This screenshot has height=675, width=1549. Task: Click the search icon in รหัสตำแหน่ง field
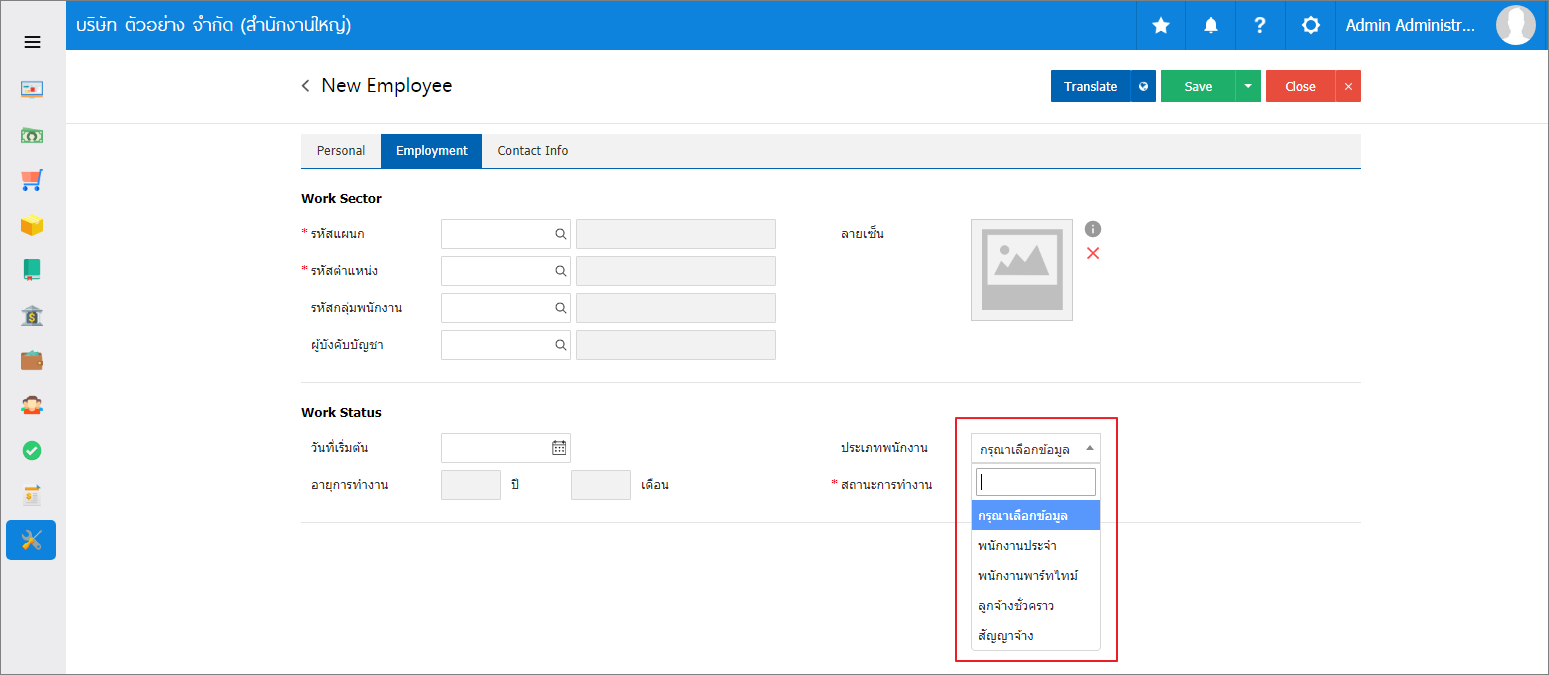[x=561, y=271]
